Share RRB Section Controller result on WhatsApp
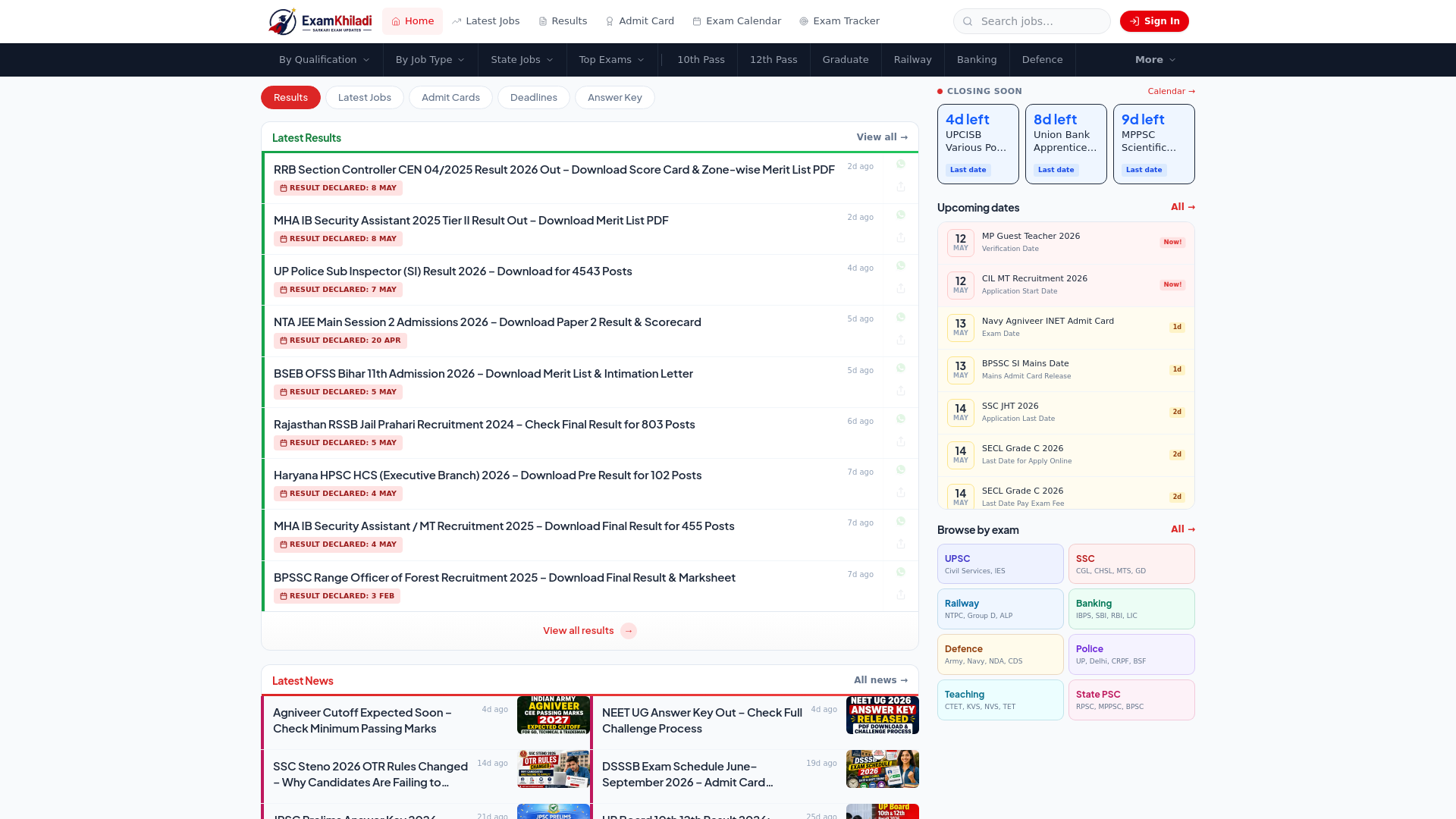This screenshot has width=1456, height=819. pyautogui.click(x=901, y=165)
